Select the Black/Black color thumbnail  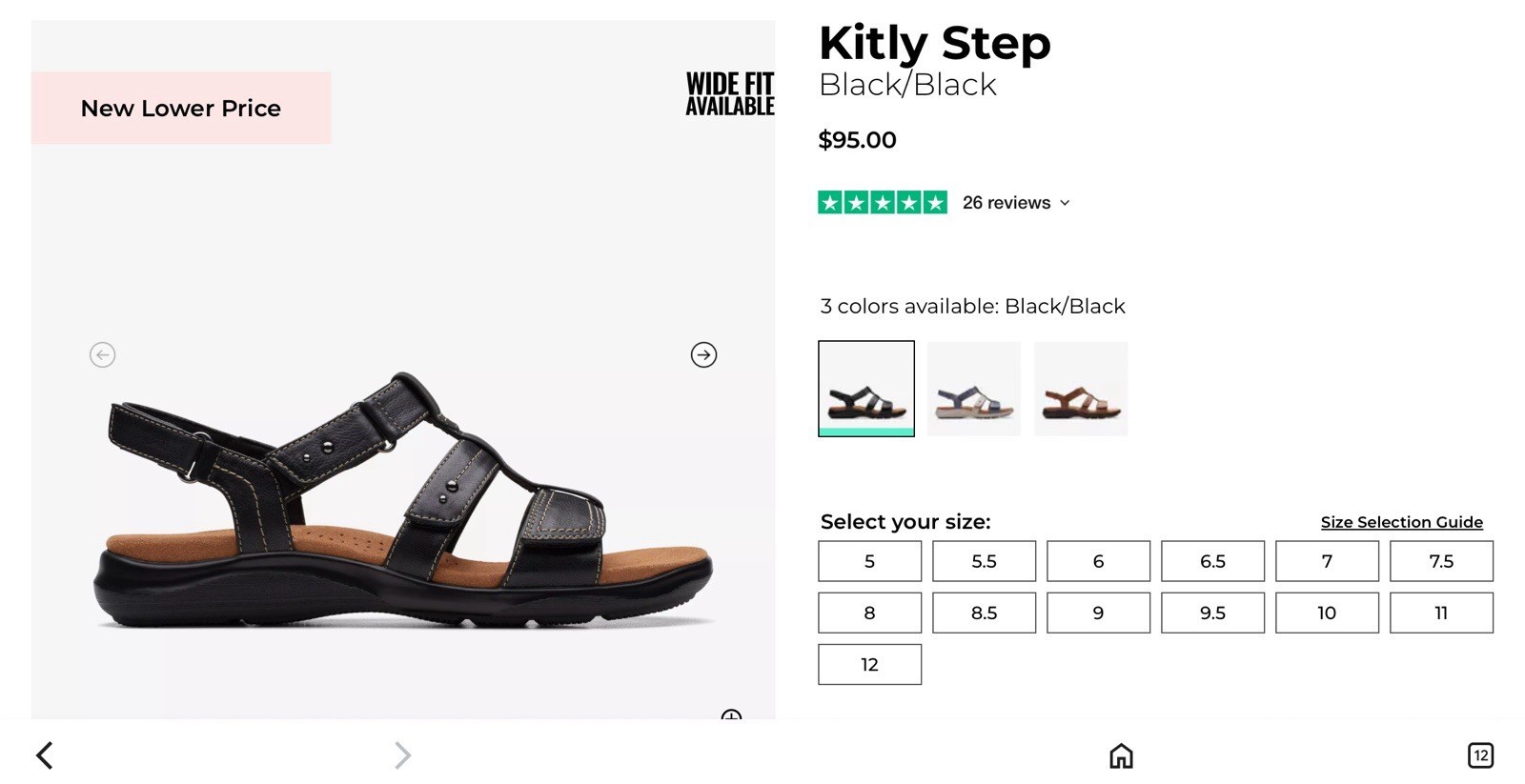point(866,389)
